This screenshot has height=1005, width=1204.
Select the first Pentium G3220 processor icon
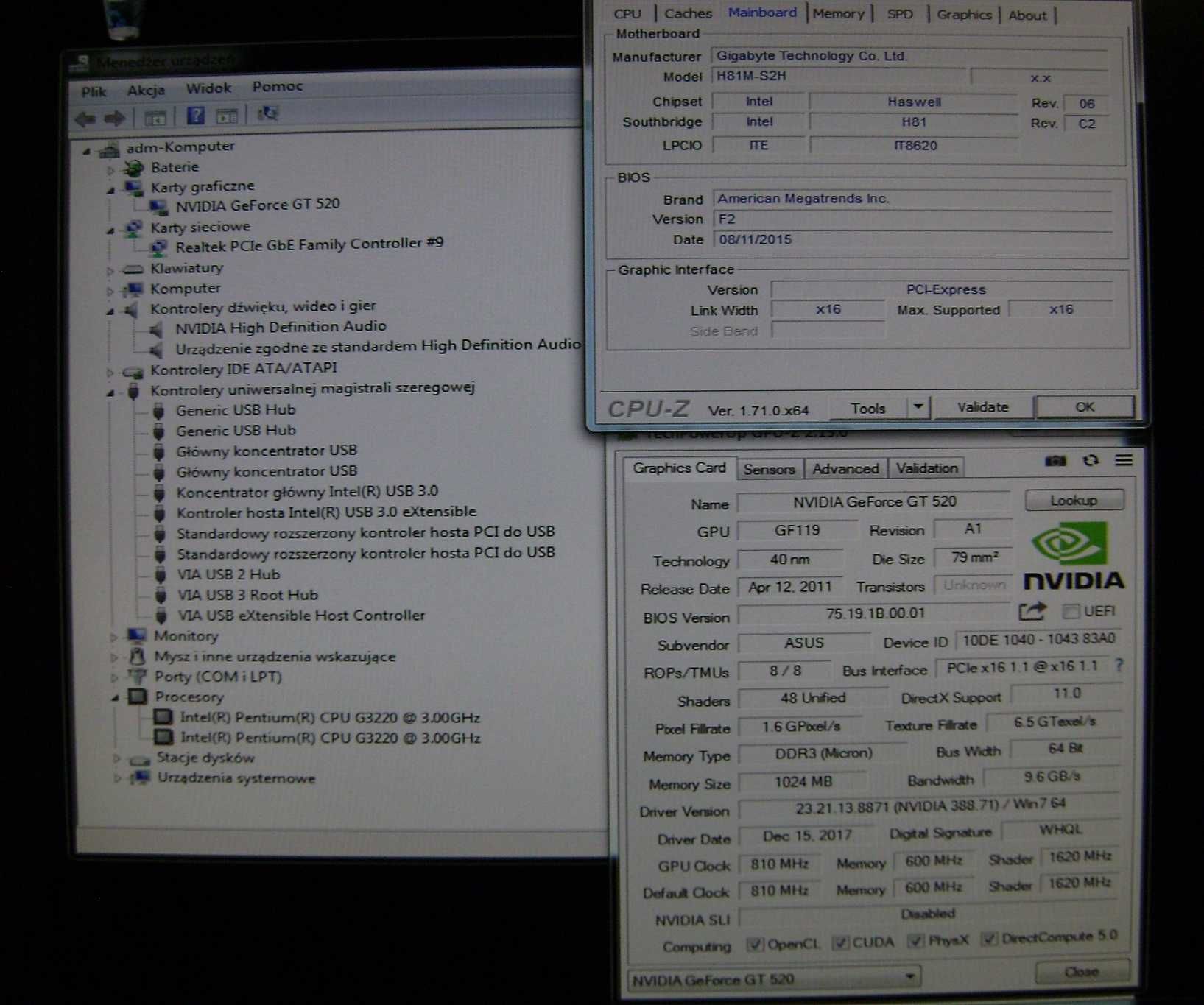pyautogui.click(x=163, y=717)
